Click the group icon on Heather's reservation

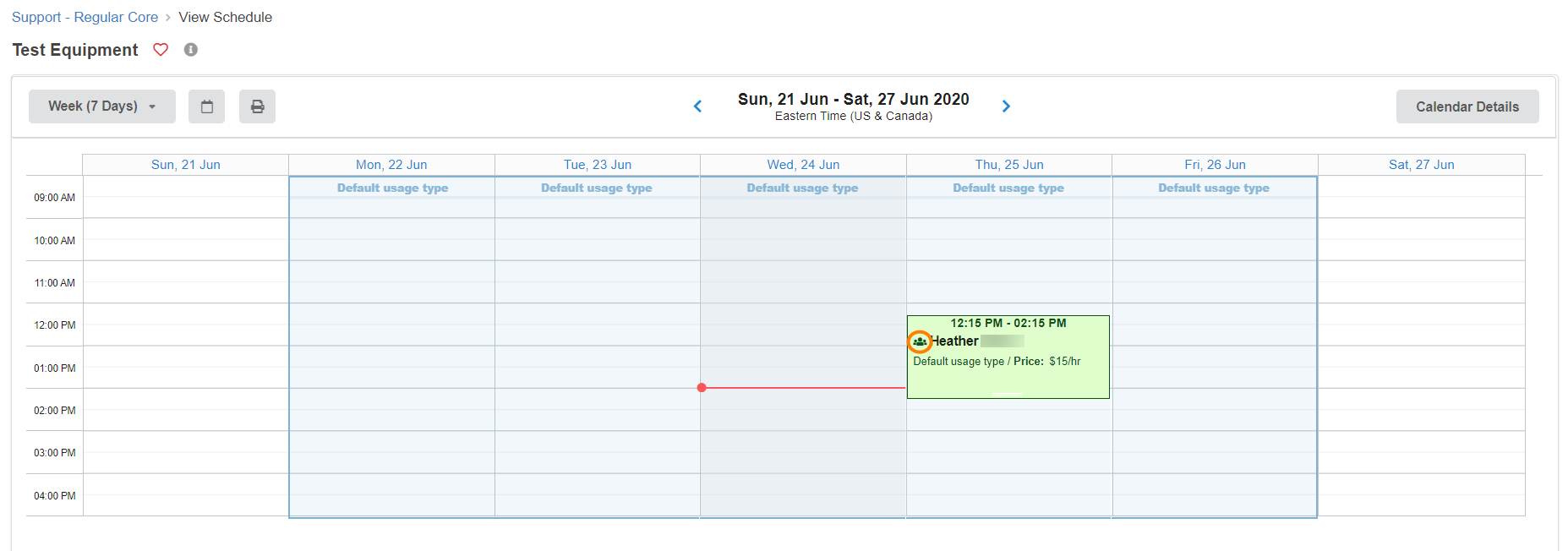click(920, 341)
